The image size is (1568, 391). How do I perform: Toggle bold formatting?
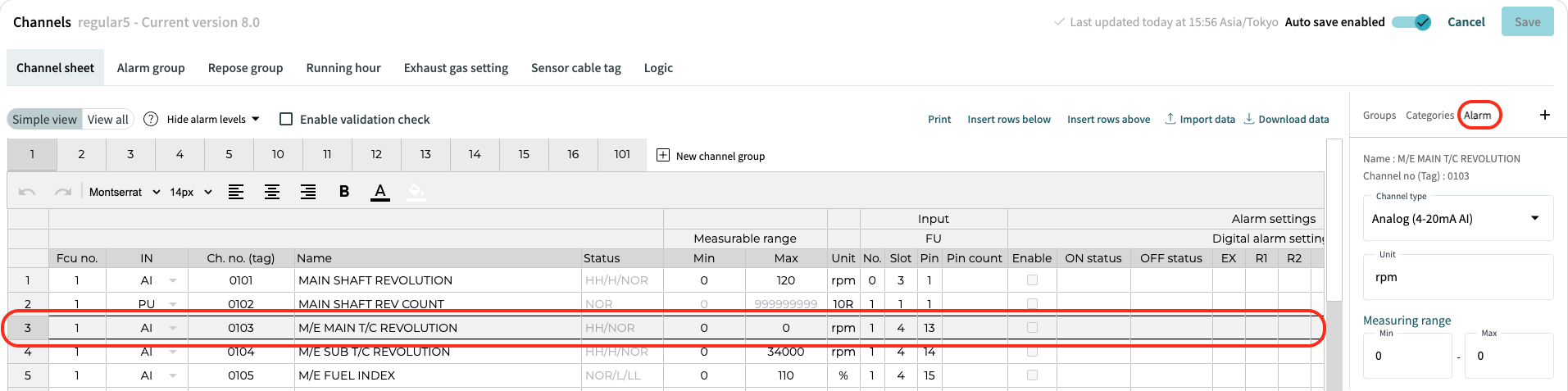click(344, 192)
